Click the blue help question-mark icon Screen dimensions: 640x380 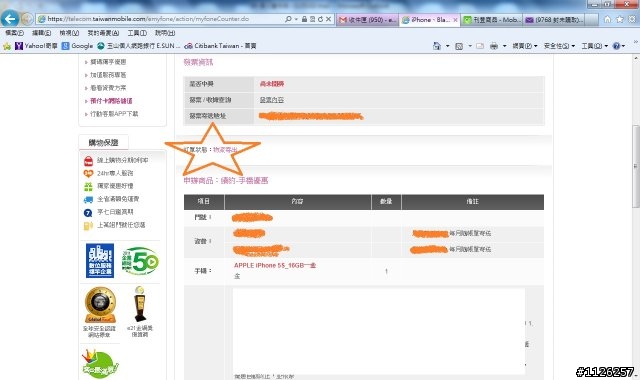click(x=616, y=46)
